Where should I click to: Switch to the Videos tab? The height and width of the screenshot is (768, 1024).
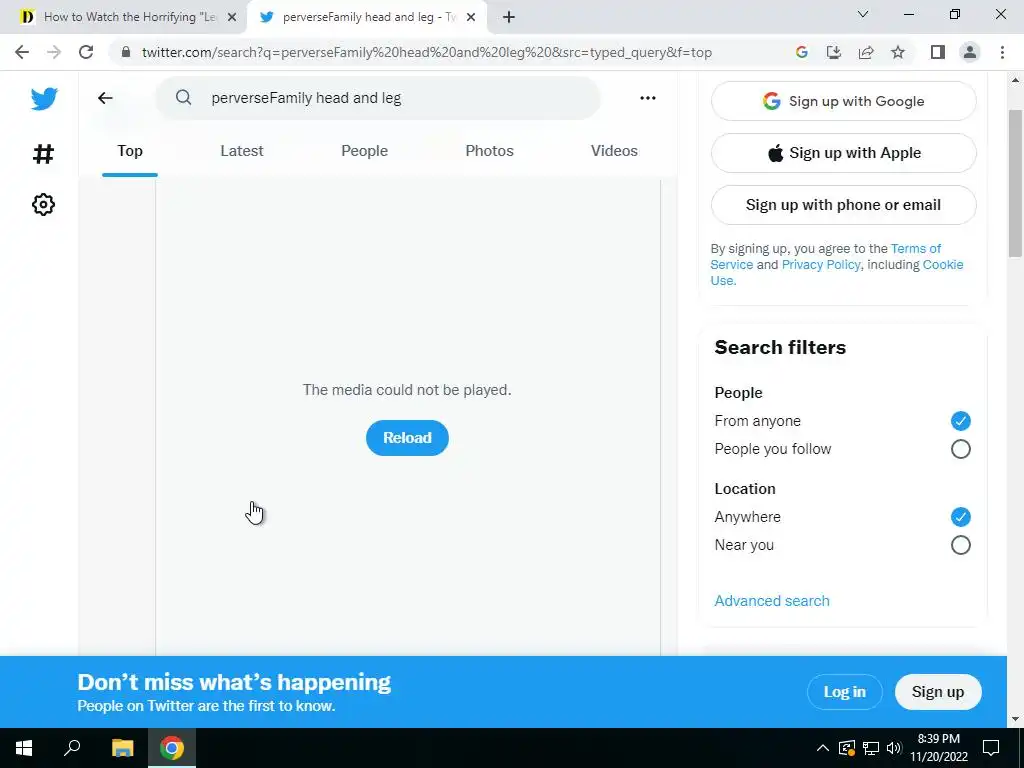(615, 151)
